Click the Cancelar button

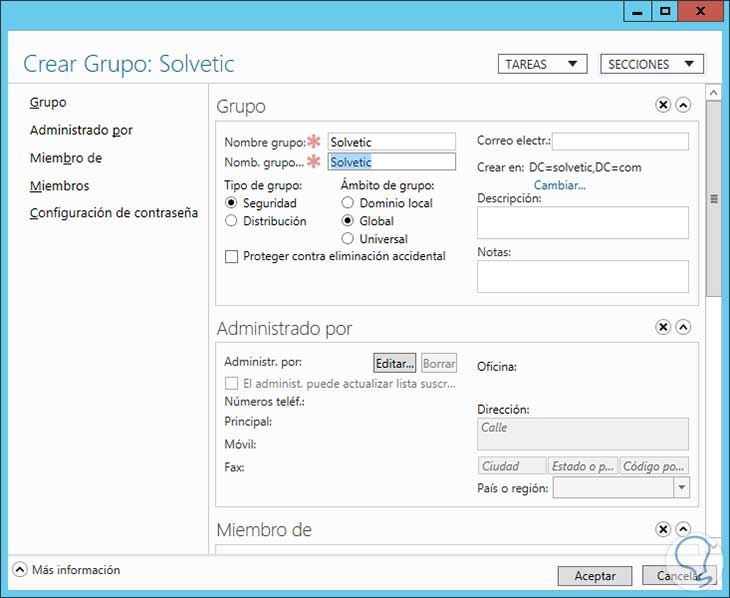[x=679, y=576]
